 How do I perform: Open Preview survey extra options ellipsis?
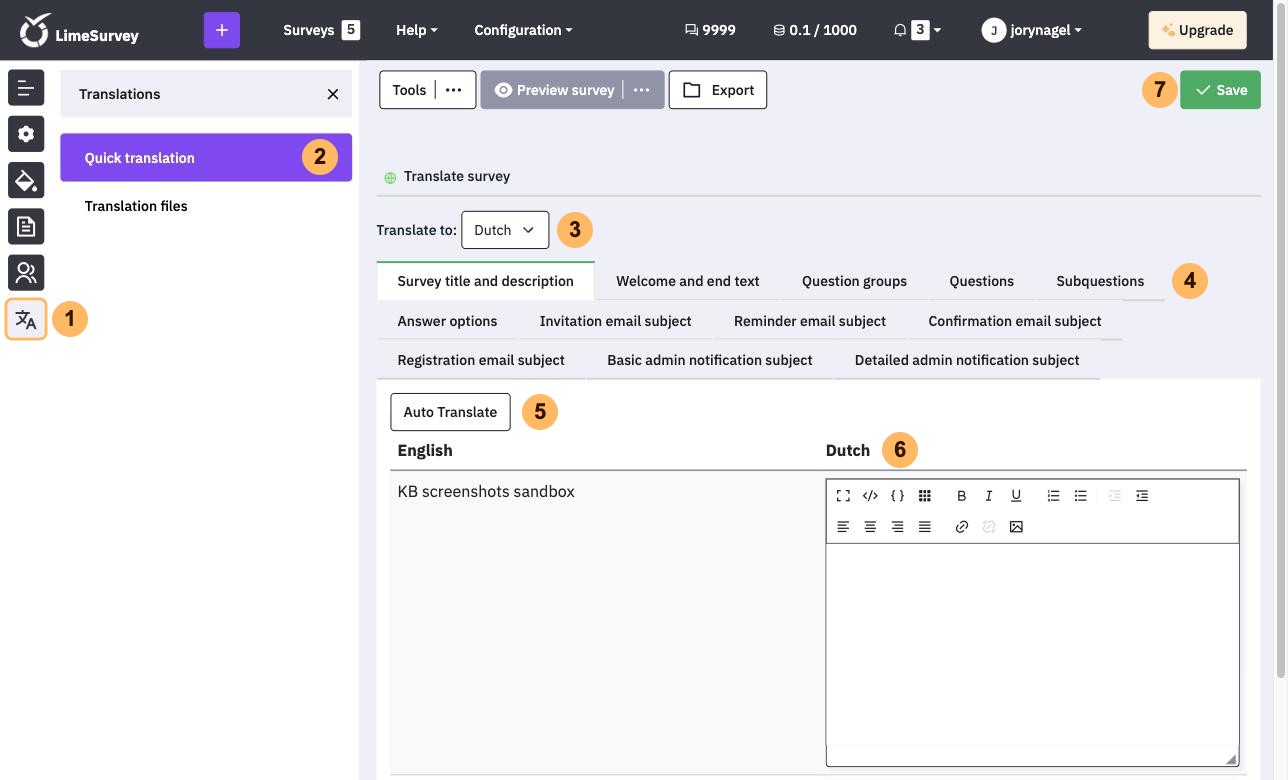[x=642, y=90]
